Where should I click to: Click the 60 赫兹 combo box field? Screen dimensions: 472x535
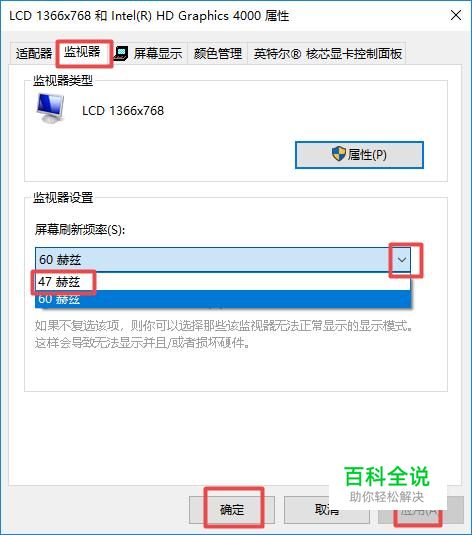[x=223, y=260]
